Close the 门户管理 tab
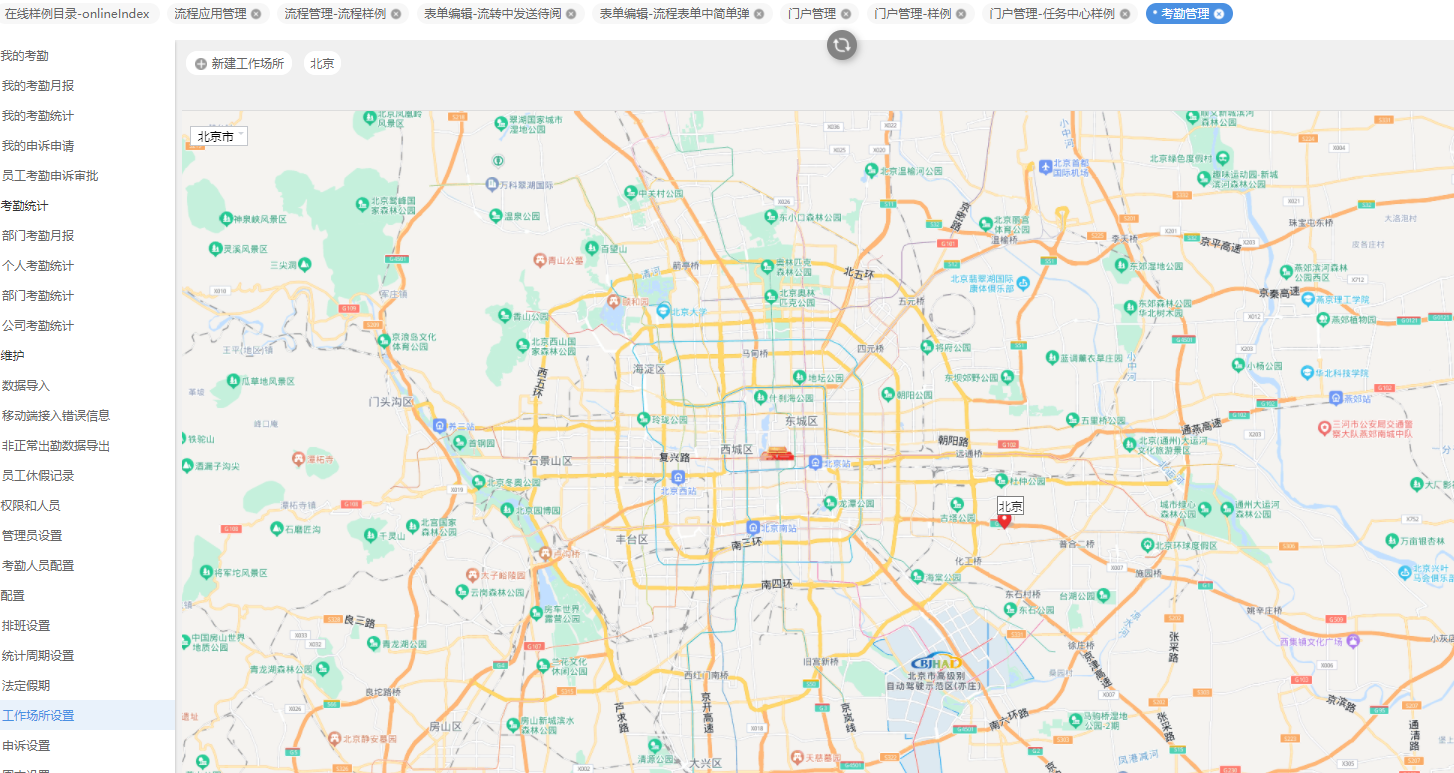1454x773 pixels. pyautogui.click(x=846, y=14)
